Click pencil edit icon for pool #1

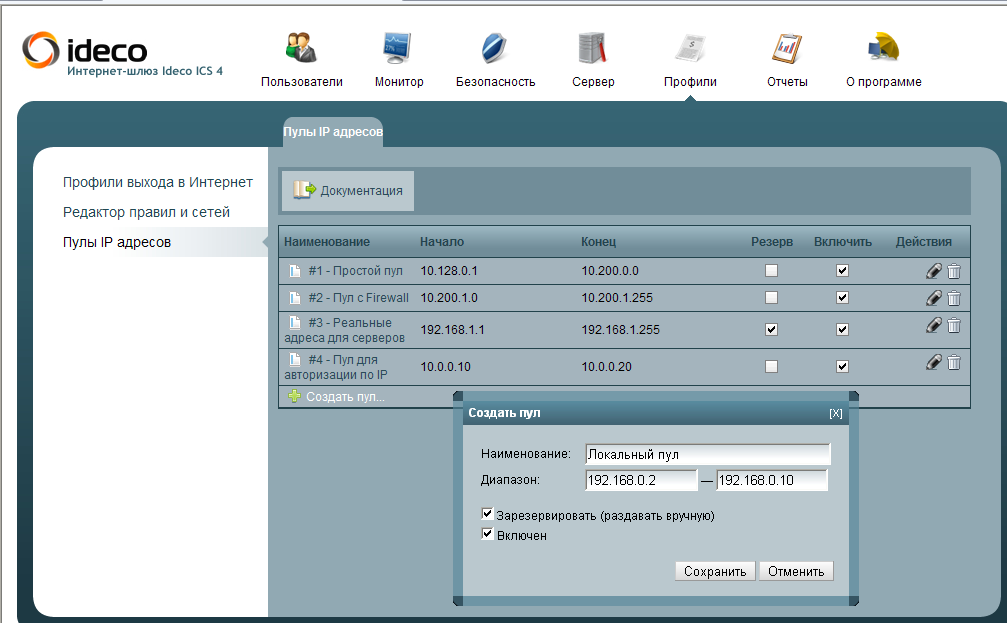click(934, 271)
